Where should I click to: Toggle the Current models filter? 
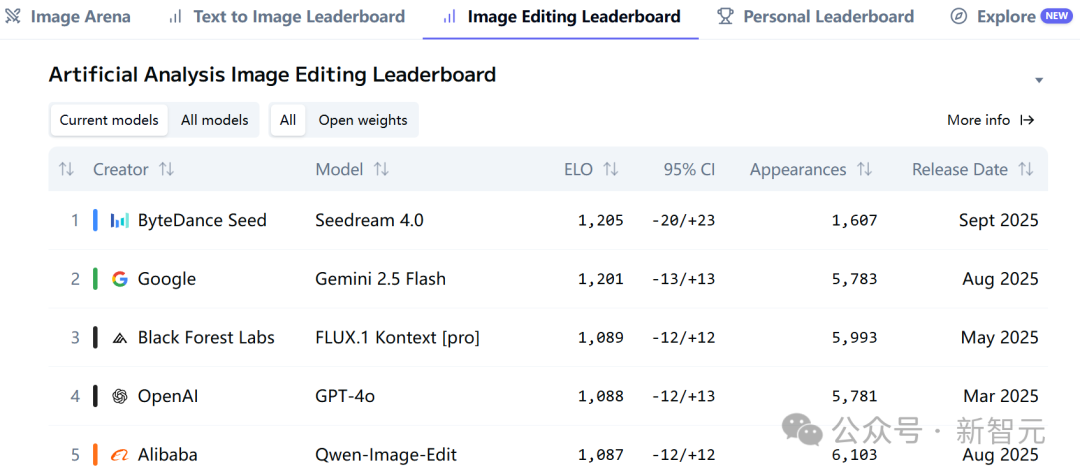(x=109, y=120)
